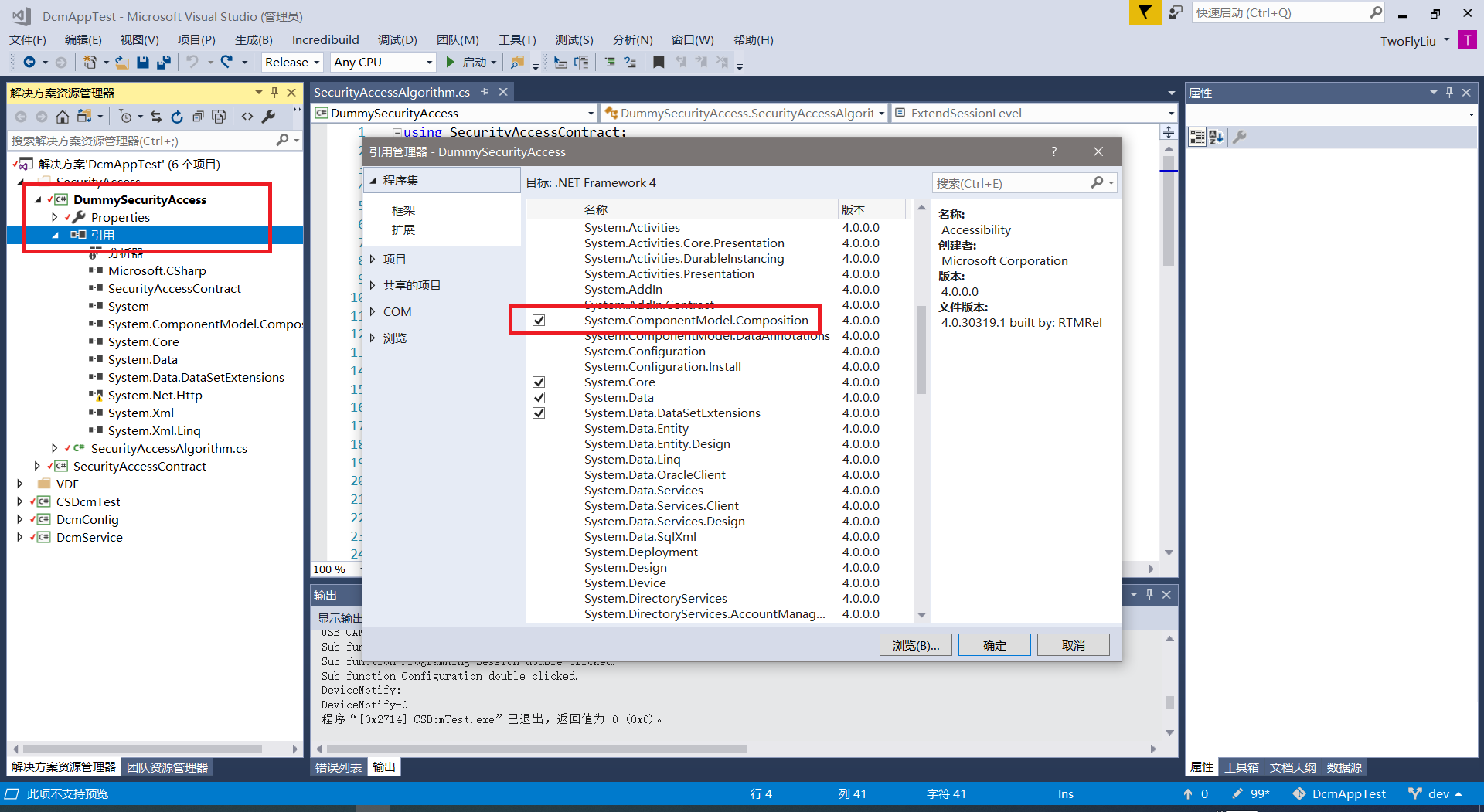The width and height of the screenshot is (1484, 812).
Task: Expand the COM section in Reference Manager
Action: (373, 312)
